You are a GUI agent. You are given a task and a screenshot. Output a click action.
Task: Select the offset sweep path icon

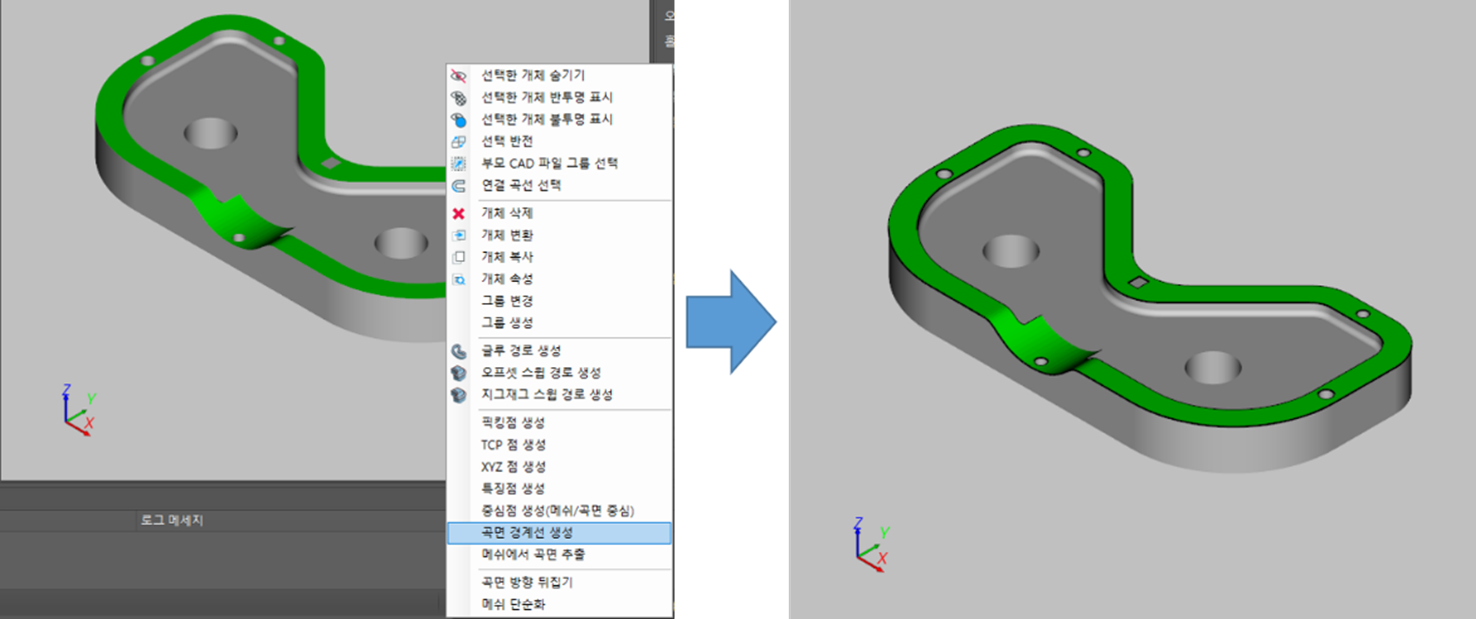(457, 372)
